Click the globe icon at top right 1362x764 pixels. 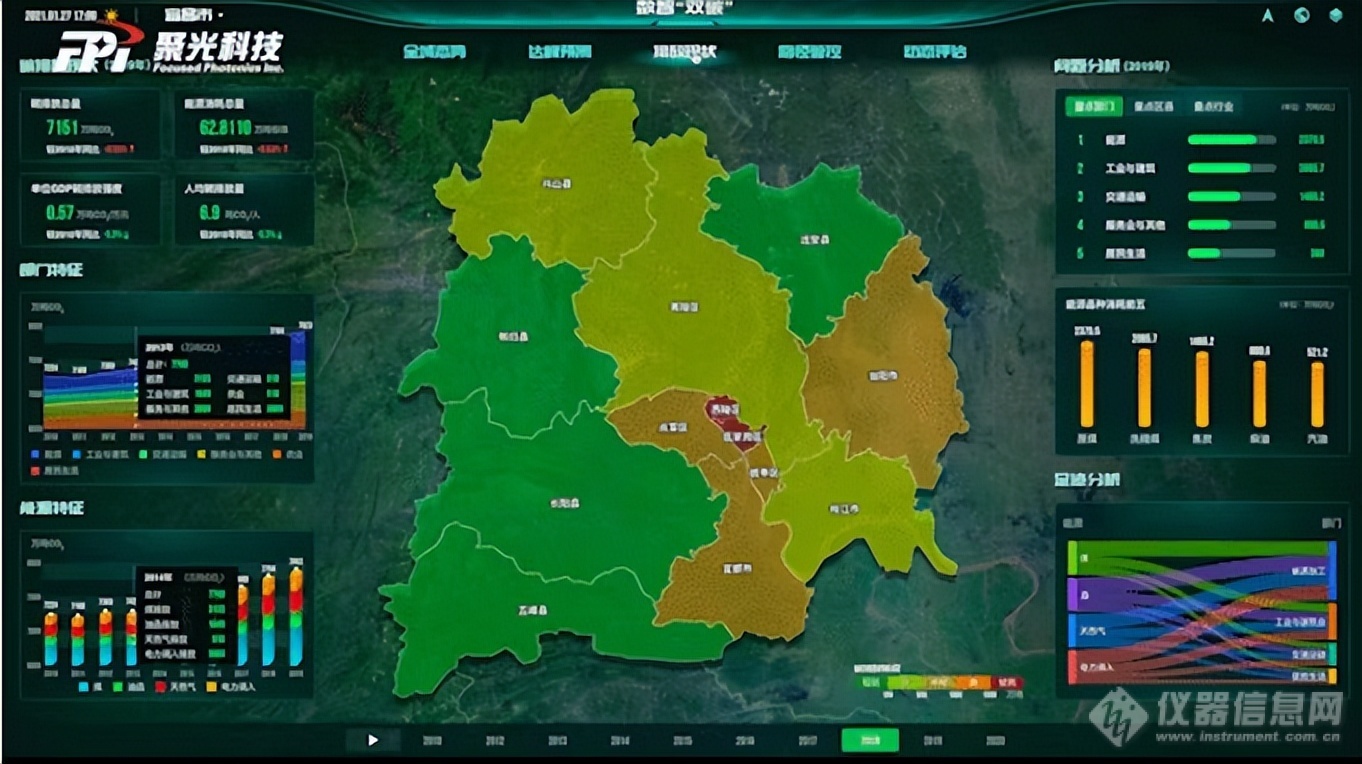coord(1301,15)
